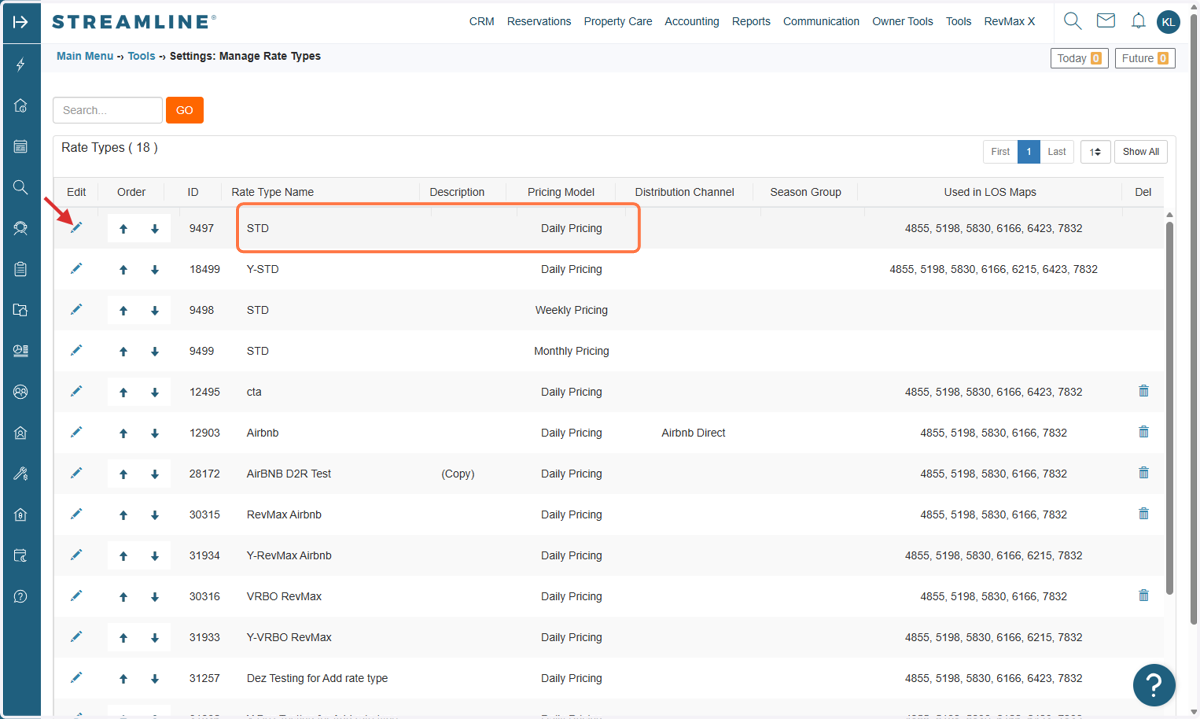Open the lightning bolt quick actions icon
The height and width of the screenshot is (719, 1200).
point(20,65)
